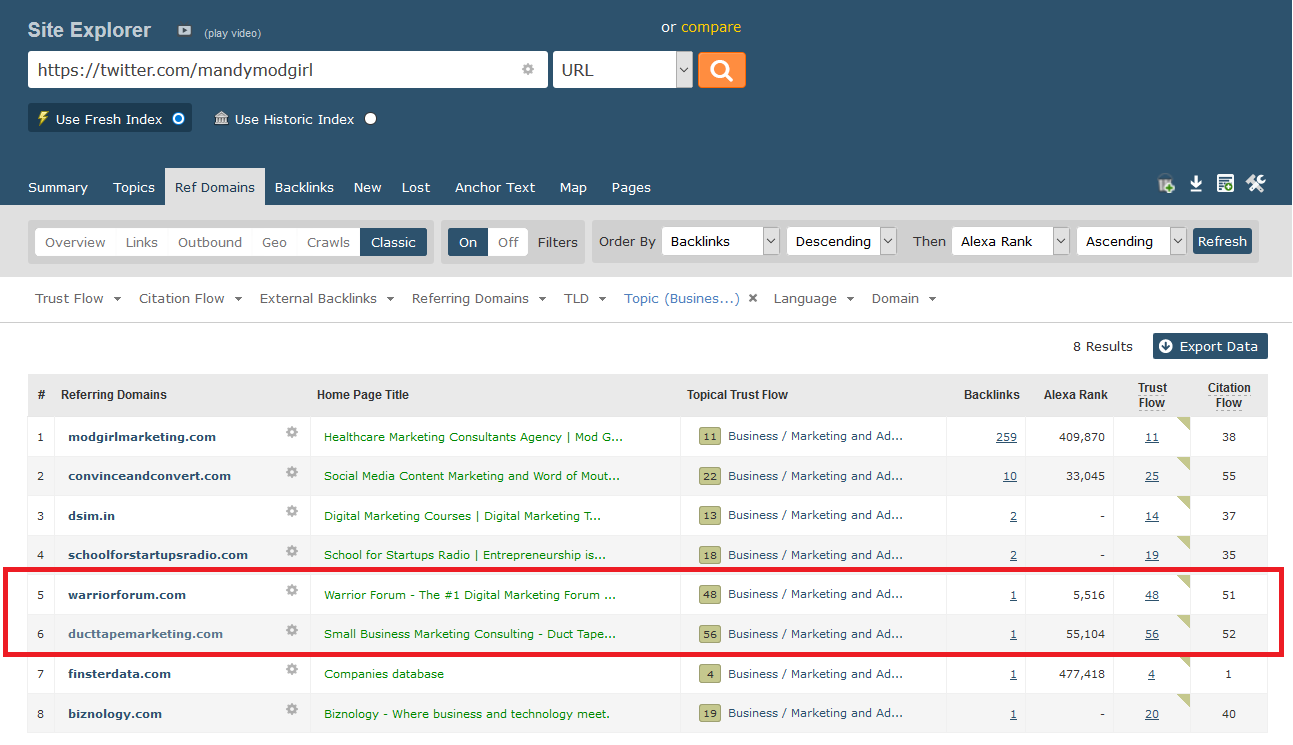Viewport: 1293px width, 745px height.
Task: Sort by Alexa Rank column header
Action: pyautogui.click(x=1075, y=395)
